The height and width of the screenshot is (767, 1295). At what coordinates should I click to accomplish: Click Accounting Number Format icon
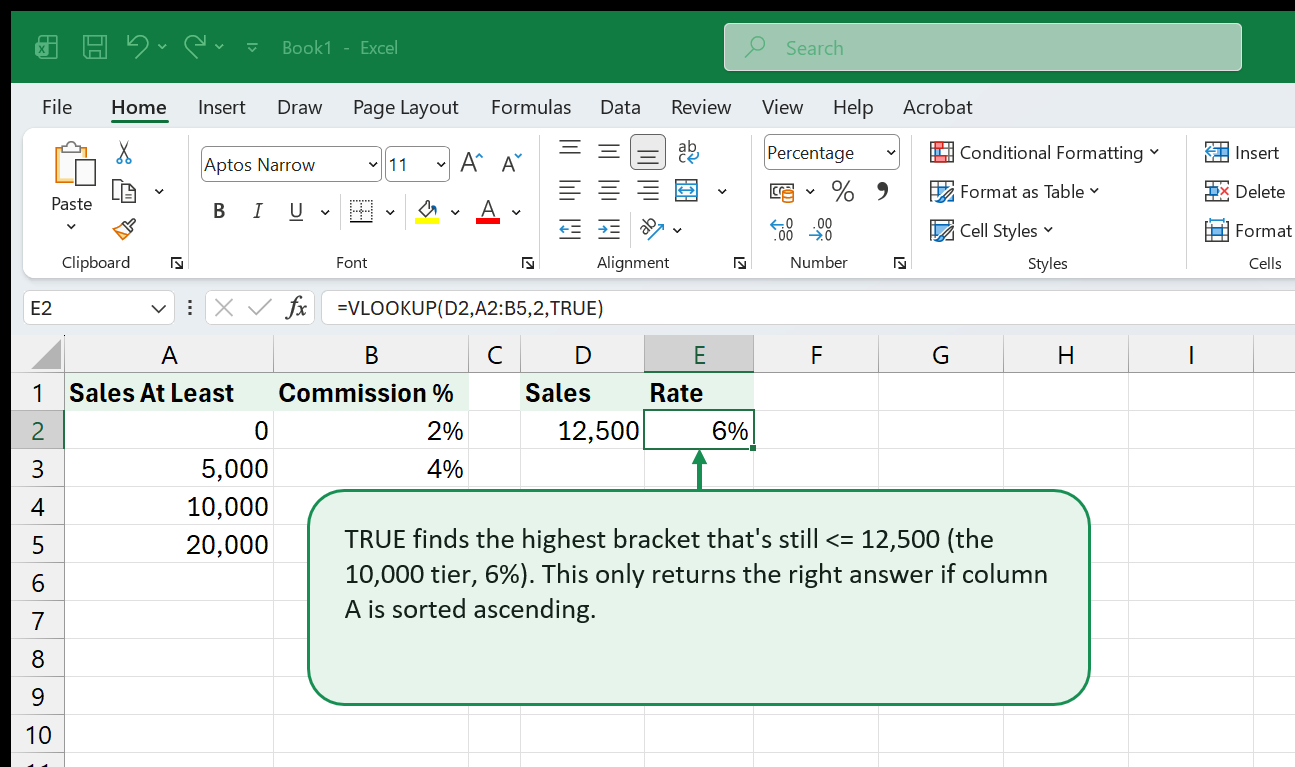click(x=782, y=191)
